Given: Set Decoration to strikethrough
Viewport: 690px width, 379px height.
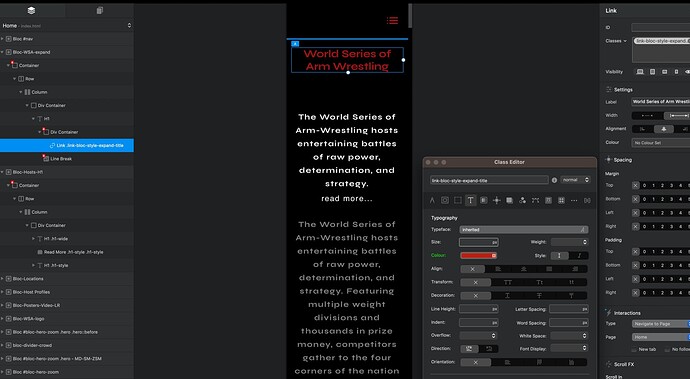Looking at the screenshot, I should [x=539, y=295].
